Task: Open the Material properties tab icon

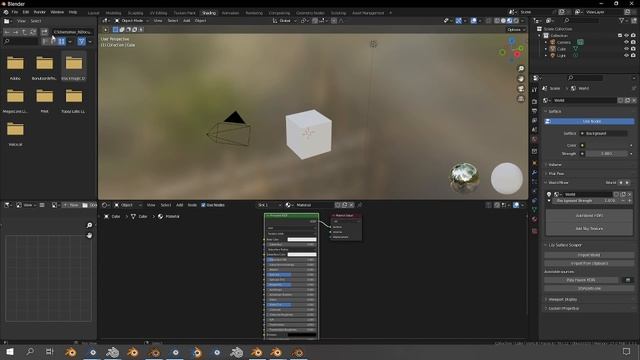Action: coord(535,220)
